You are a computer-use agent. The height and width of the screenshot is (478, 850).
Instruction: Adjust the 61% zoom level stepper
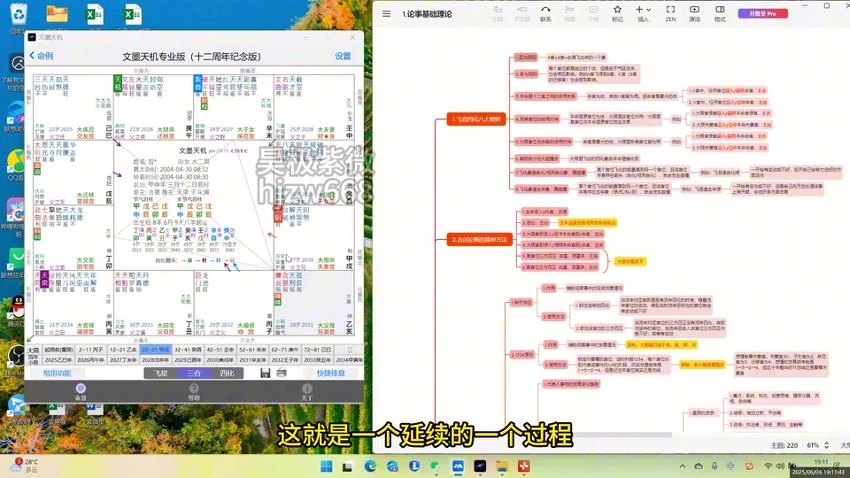pyautogui.click(x=827, y=445)
